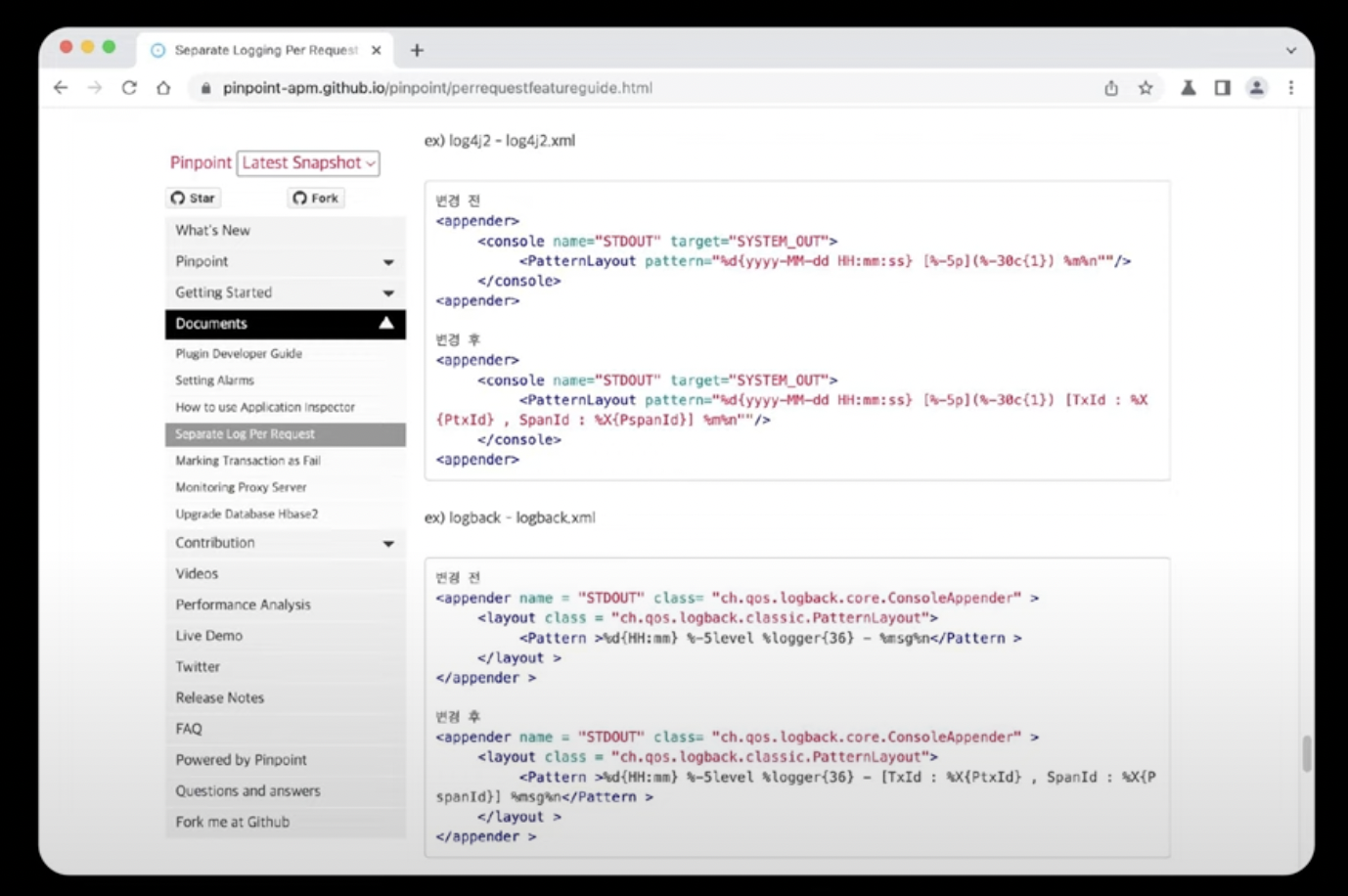1348x896 pixels.
Task: Open Performance Analysis sidebar item
Action: point(285,605)
